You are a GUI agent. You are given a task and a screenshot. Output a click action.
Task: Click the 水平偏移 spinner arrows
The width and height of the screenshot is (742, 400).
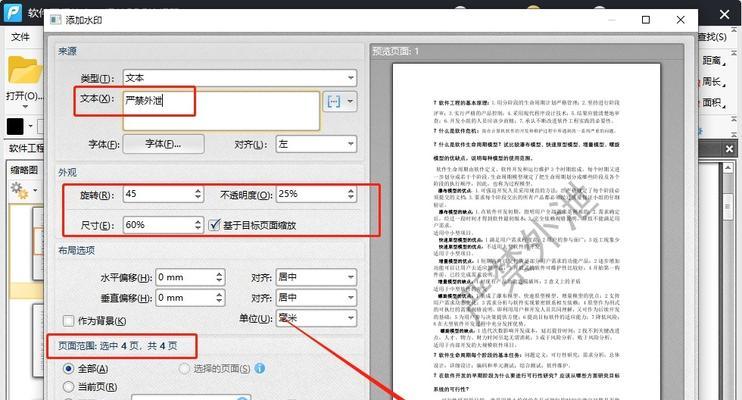pos(219,277)
